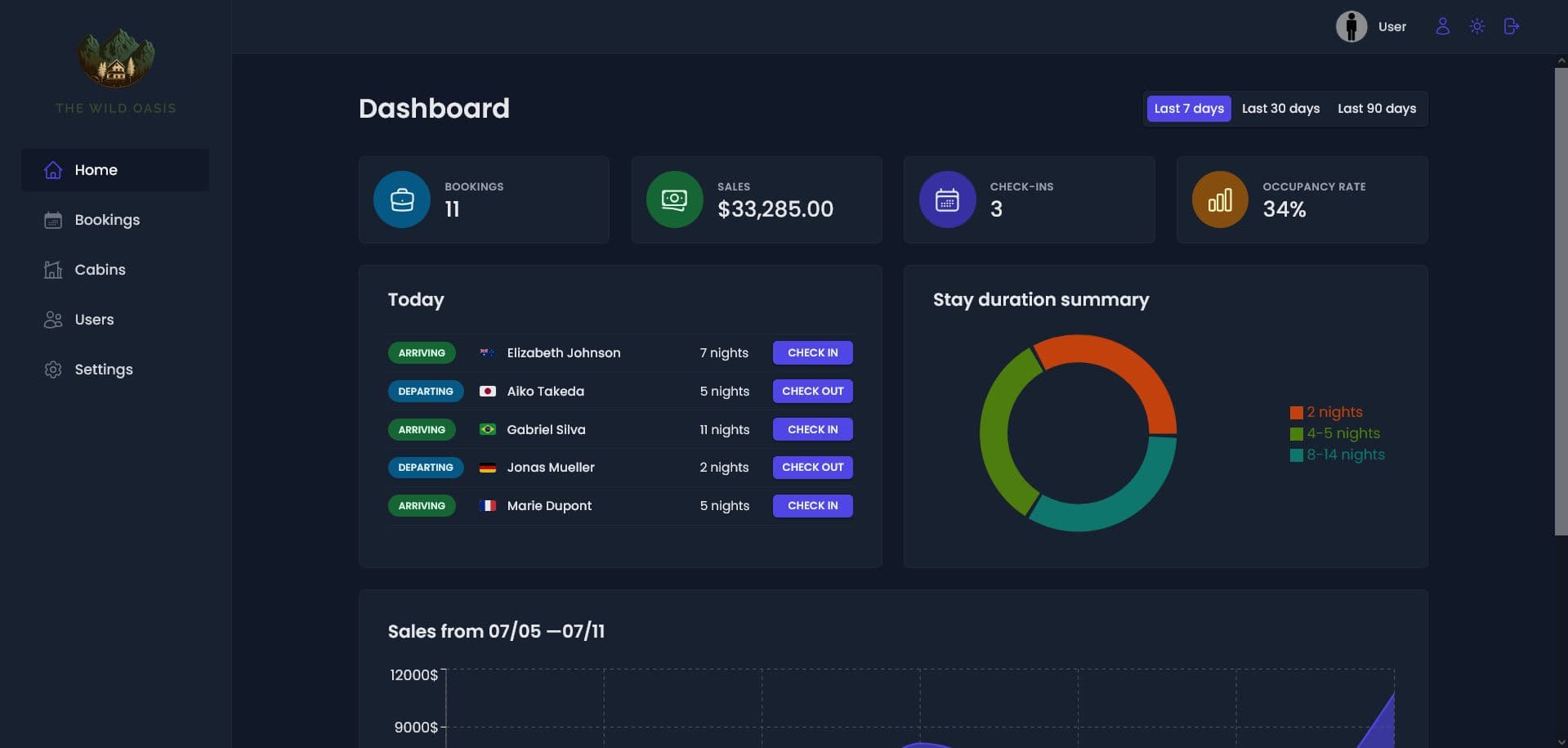Check in Gabriel Silva
Viewport: 1568px width, 748px height.
(813, 430)
